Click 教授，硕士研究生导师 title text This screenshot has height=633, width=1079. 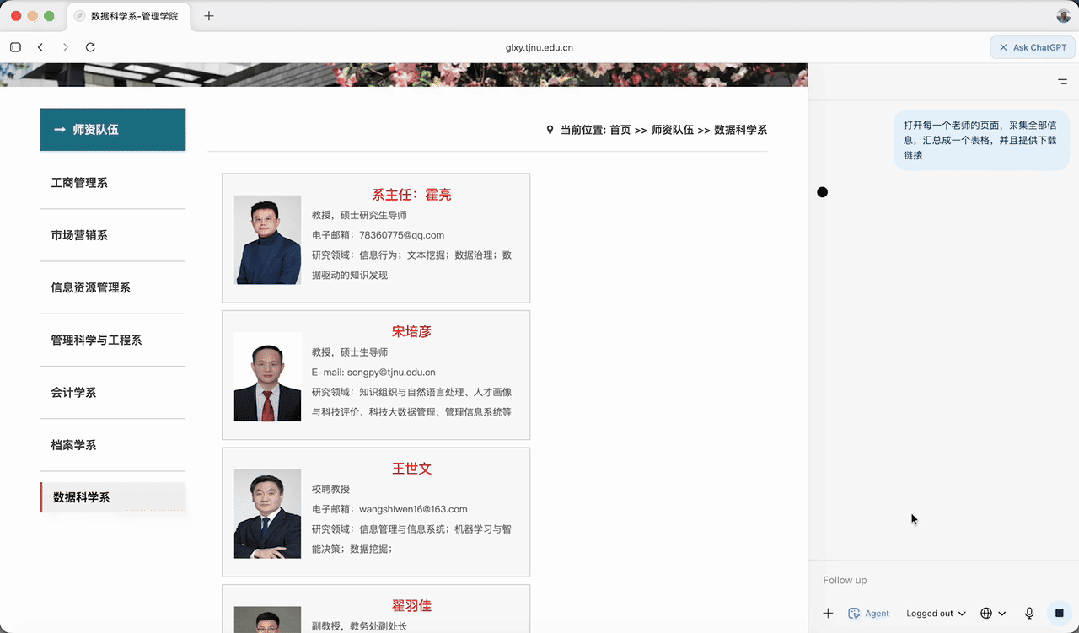click(x=359, y=215)
